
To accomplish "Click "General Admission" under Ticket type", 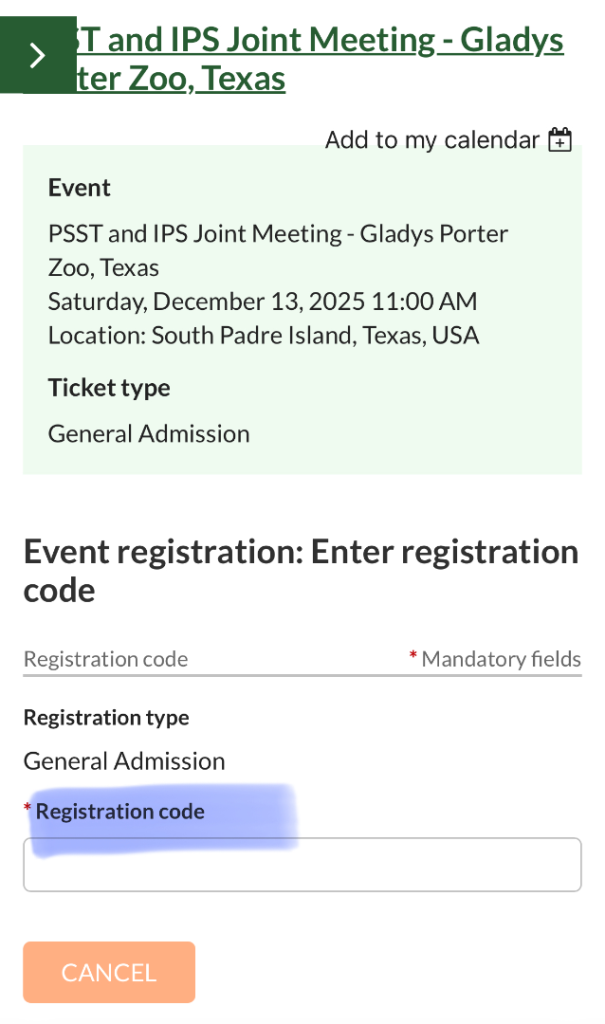I will (x=148, y=433).
